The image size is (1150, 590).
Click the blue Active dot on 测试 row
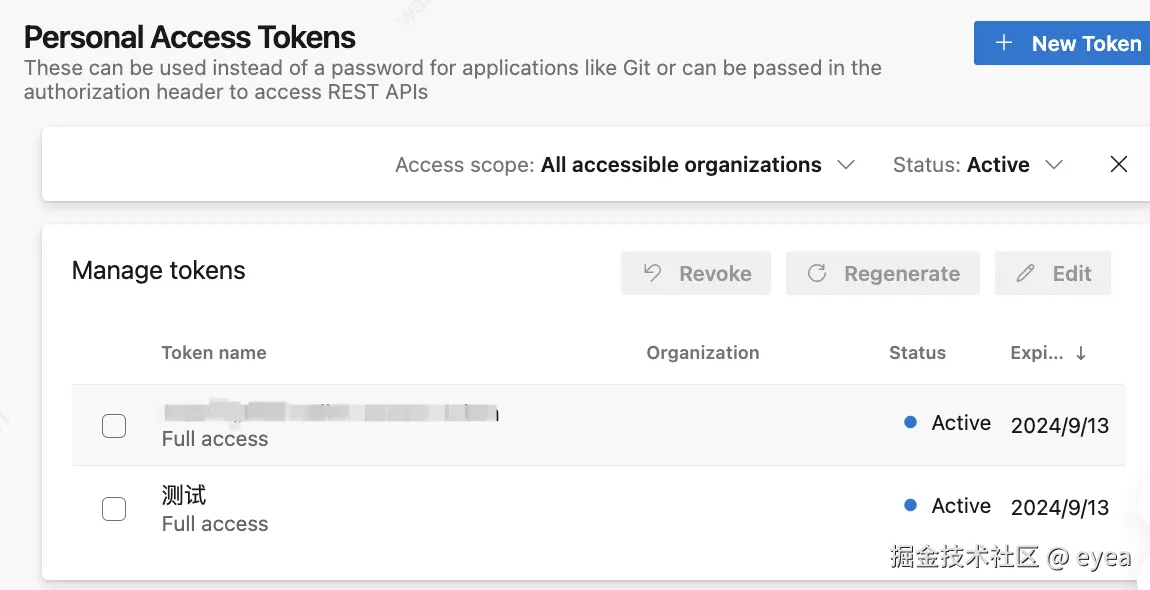[x=910, y=506]
